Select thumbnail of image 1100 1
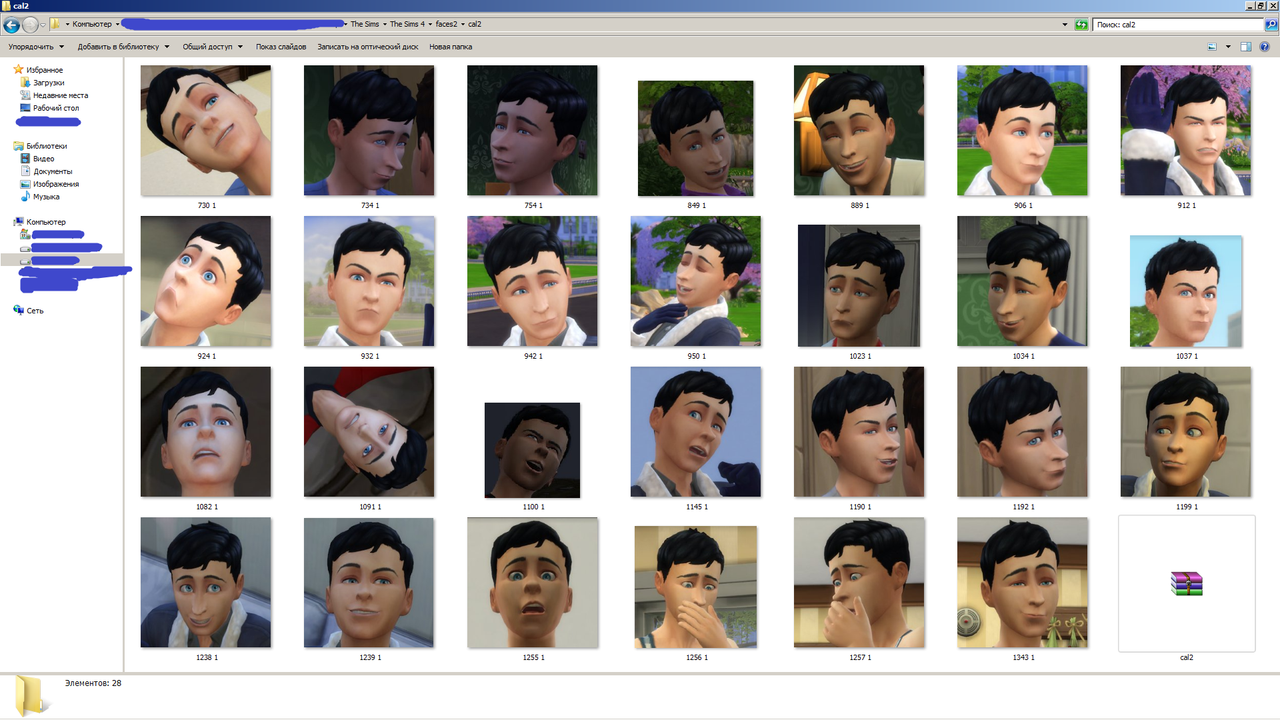The width and height of the screenshot is (1280, 720). click(532, 450)
